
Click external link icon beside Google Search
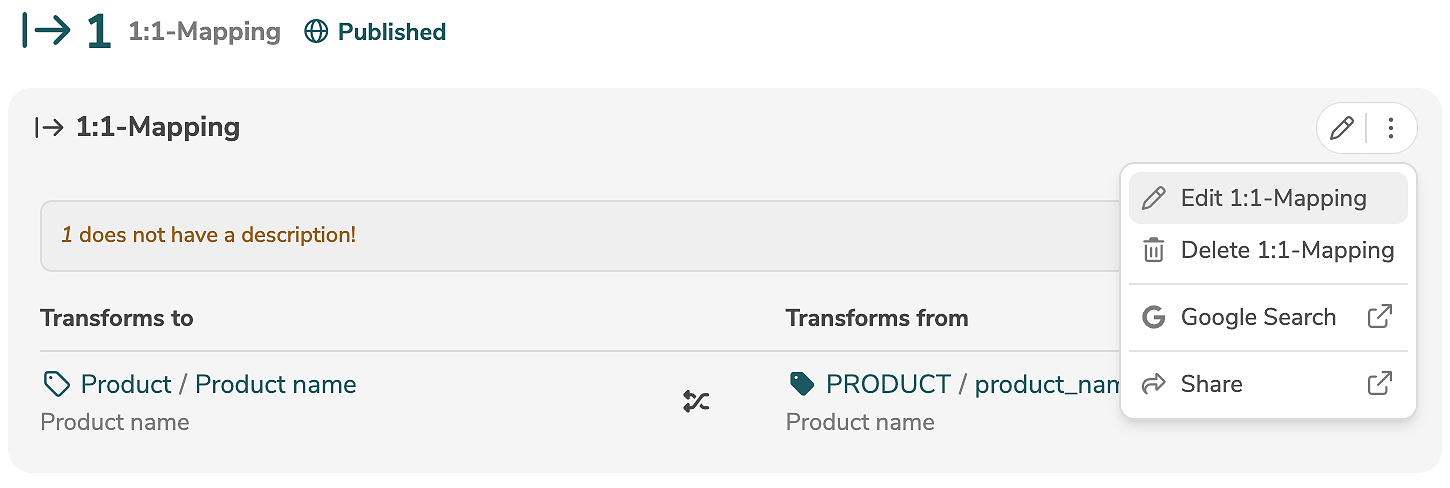[x=1380, y=318]
